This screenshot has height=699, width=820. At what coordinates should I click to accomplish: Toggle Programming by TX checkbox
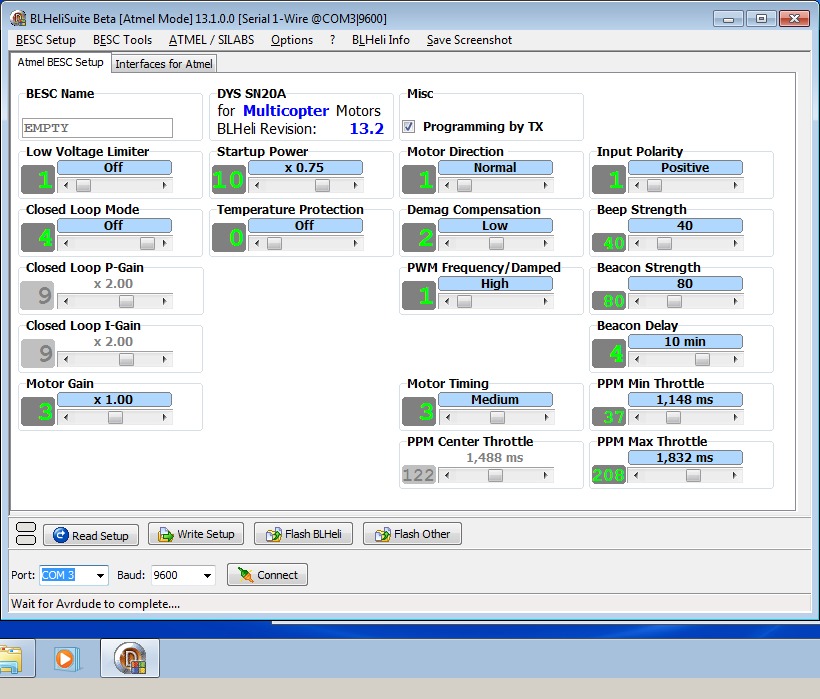pyautogui.click(x=408, y=127)
